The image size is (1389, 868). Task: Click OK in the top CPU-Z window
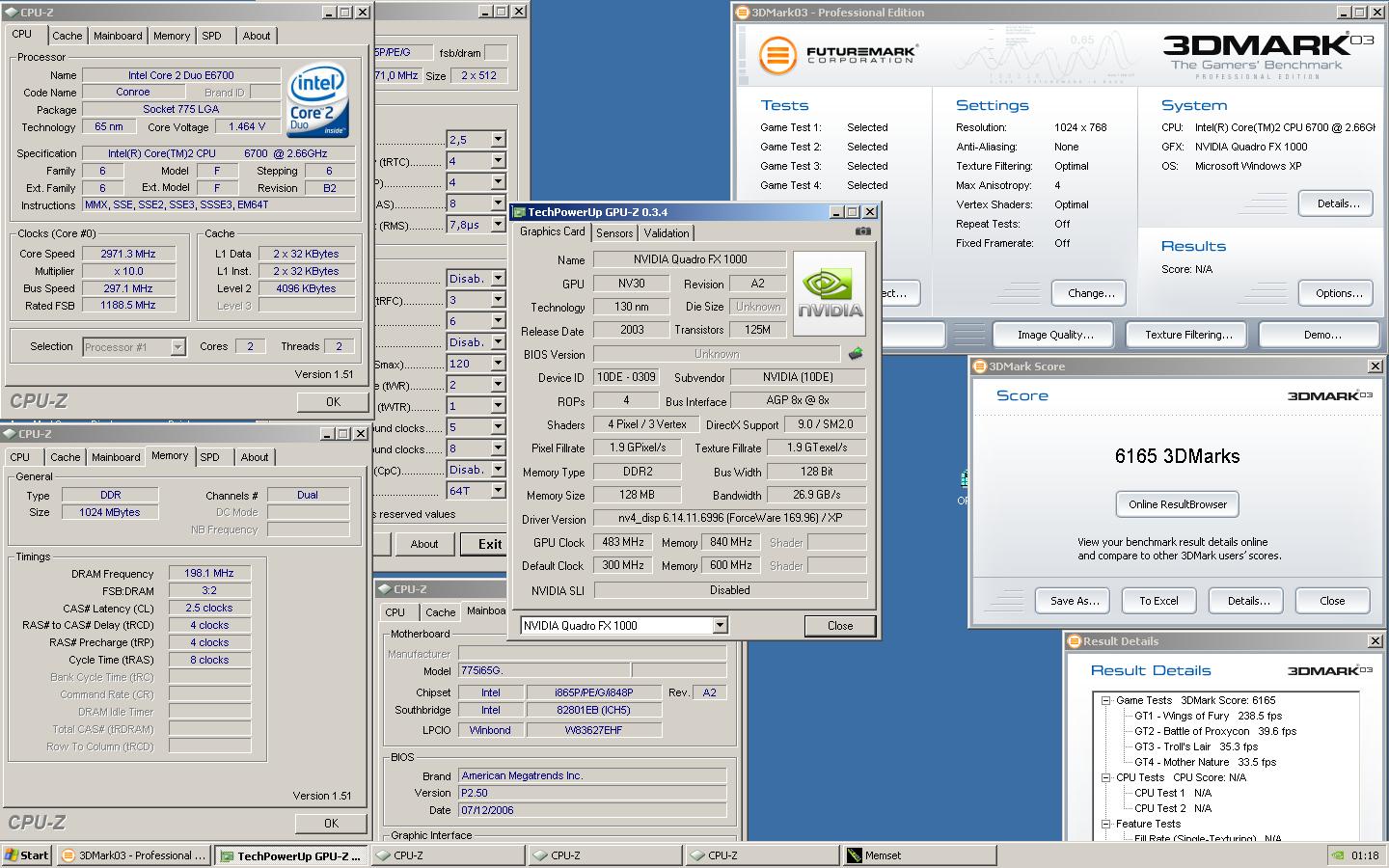click(x=333, y=402)
